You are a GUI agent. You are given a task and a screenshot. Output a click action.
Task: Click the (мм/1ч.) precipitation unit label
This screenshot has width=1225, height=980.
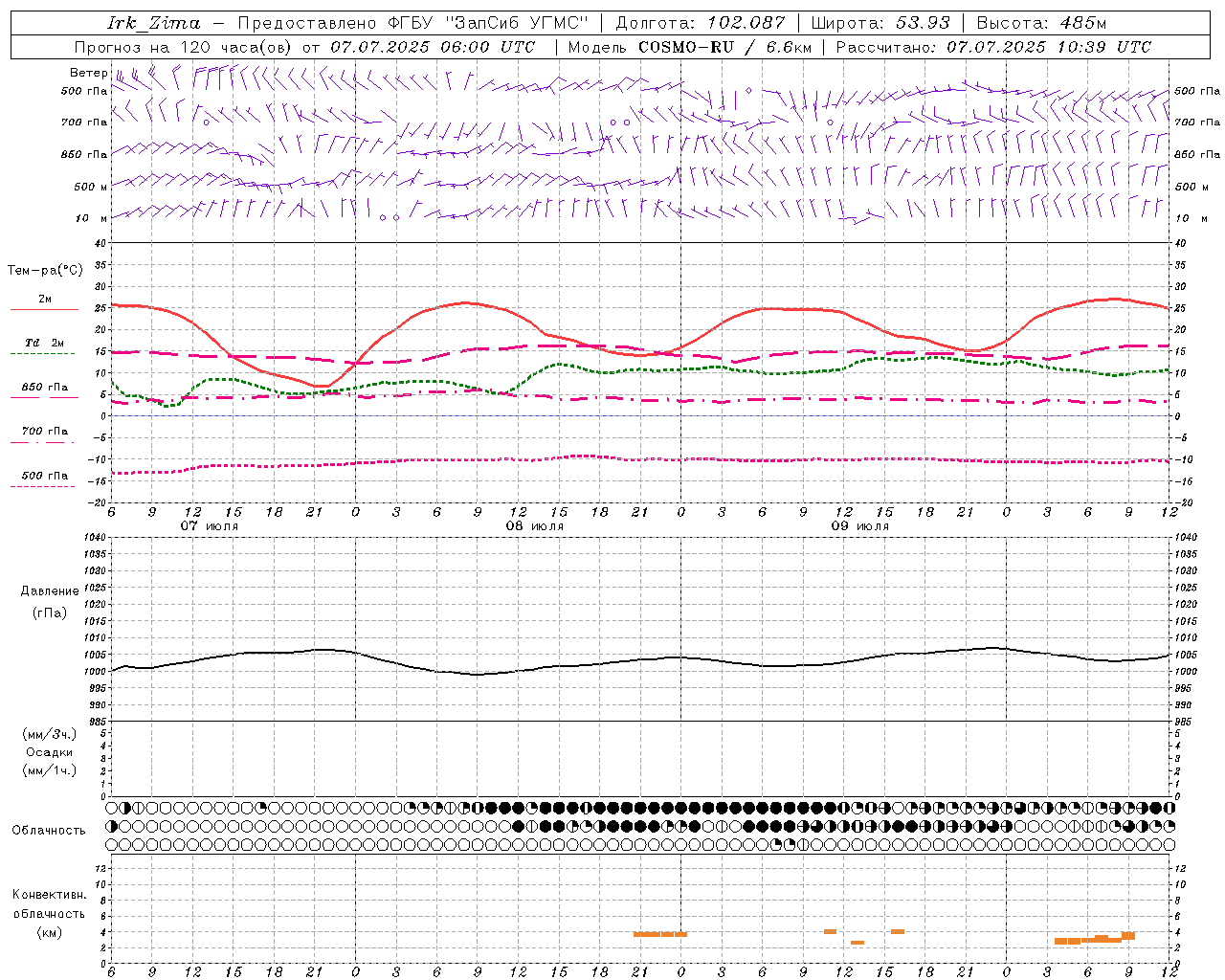tap(50, 770)
